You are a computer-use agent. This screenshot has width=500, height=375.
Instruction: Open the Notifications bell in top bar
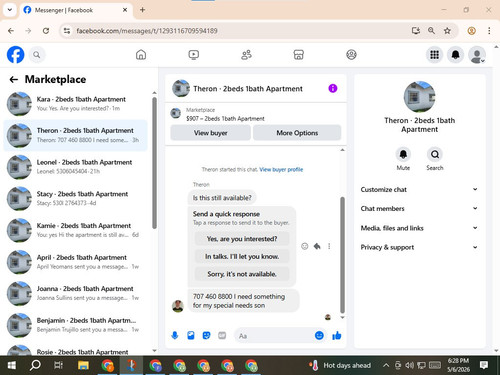456,55
